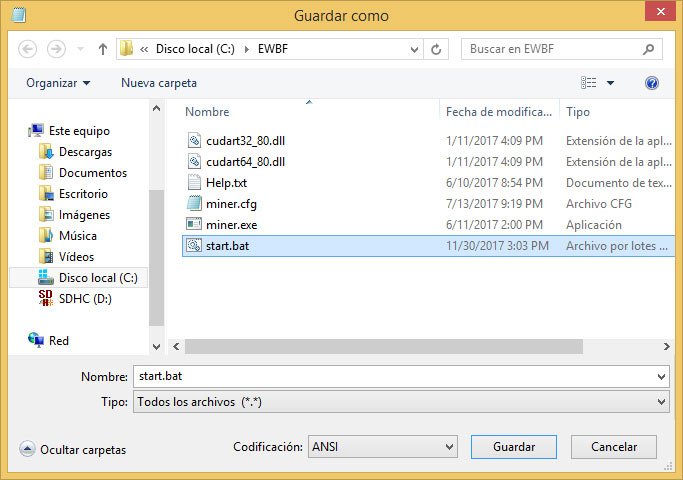This screenshot has width=683, height=480.
Task: Click the miner.exe file name
Action: 231,225
